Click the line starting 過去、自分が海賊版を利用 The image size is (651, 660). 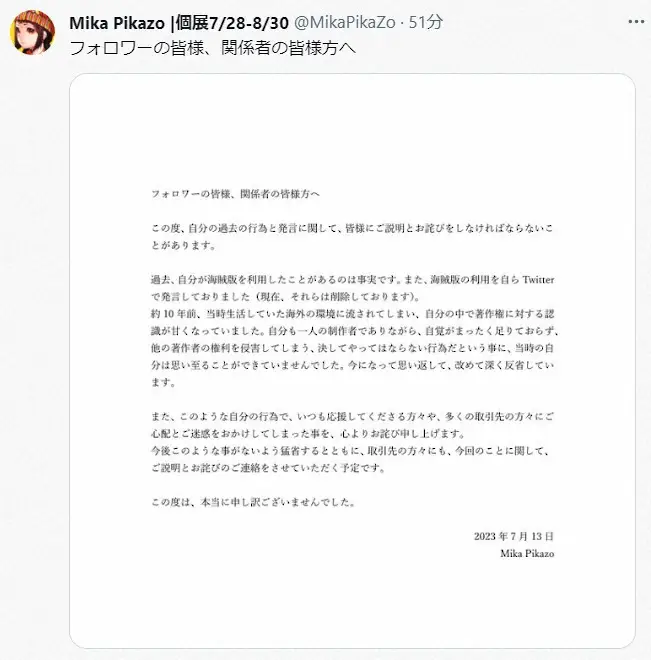352,279
